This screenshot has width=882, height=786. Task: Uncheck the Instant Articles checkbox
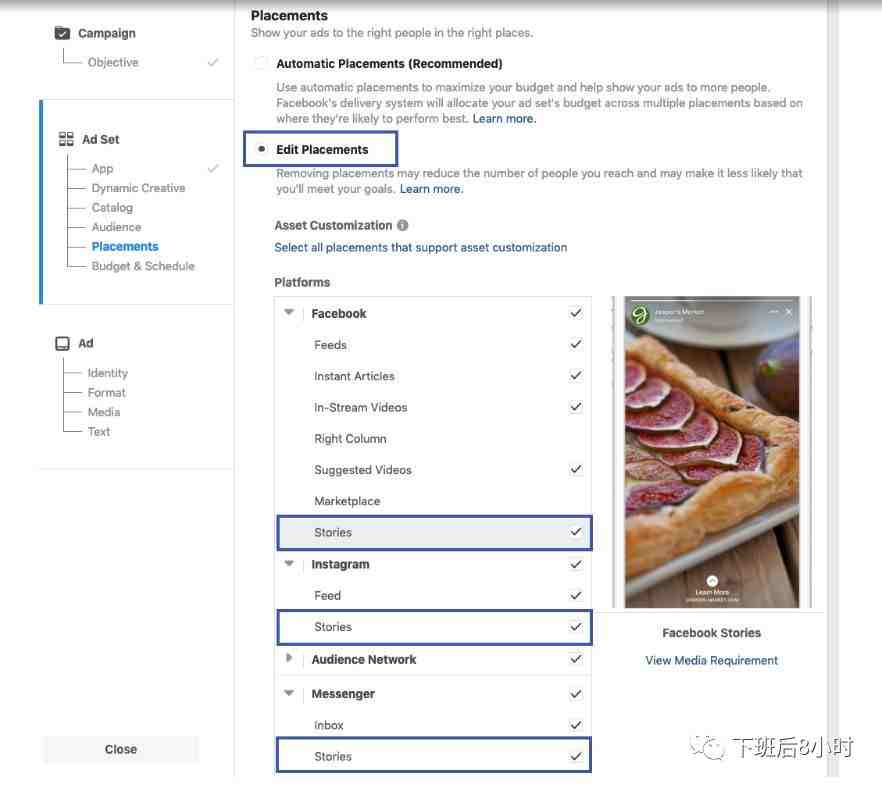point(576,376)
